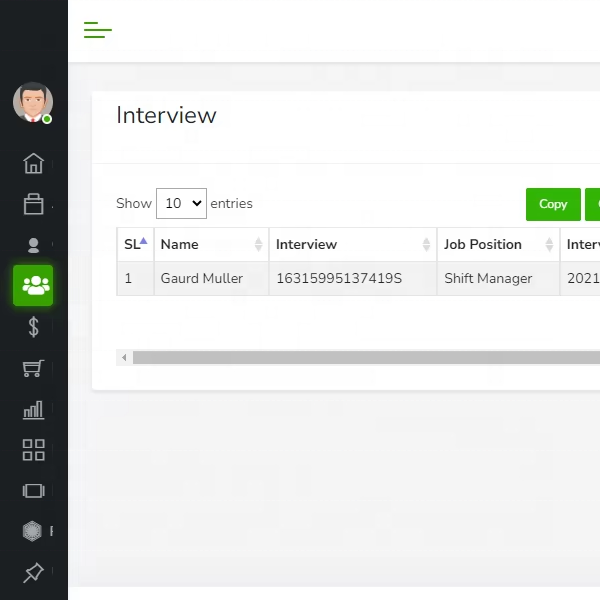Open the dollar sign payroll icon

tap(34, 327)
